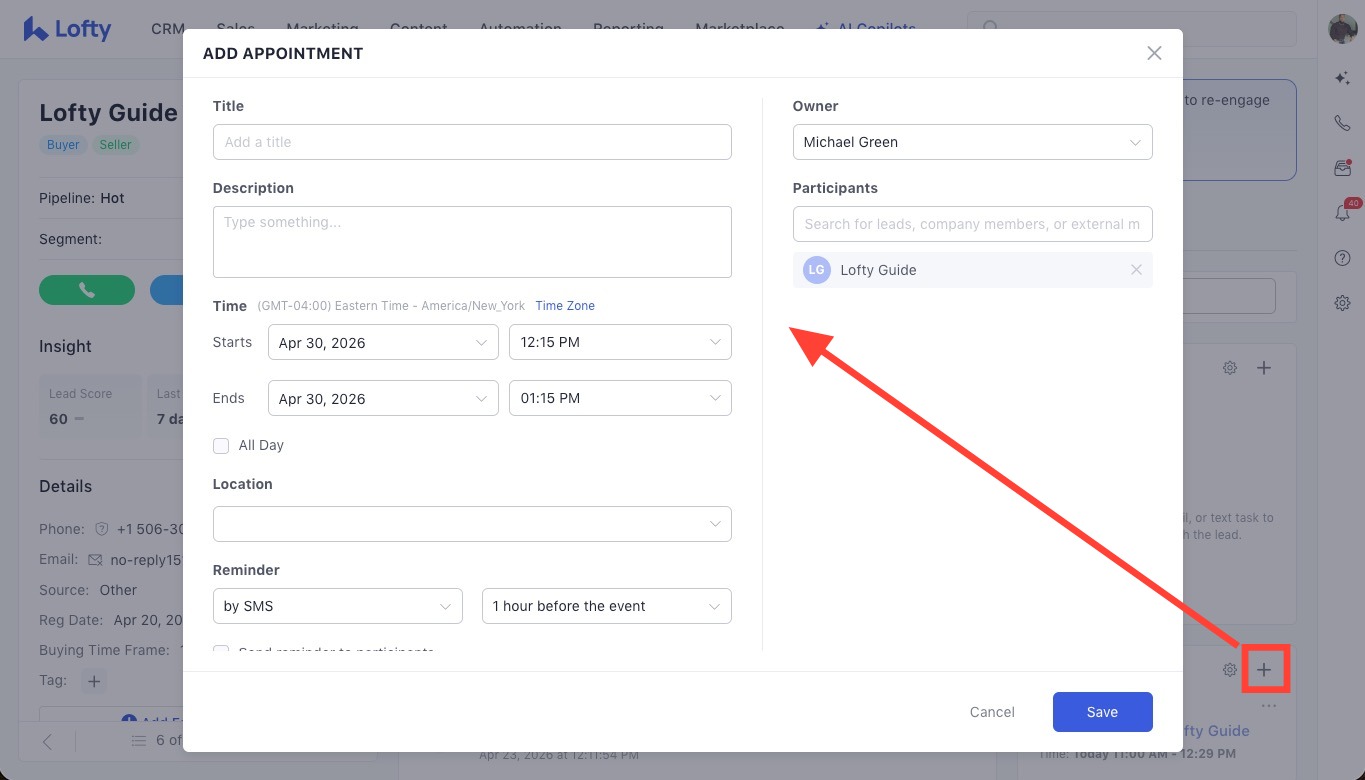Open the 'by SMS' reminder method dropdown
The image size is (1365, 780).
click(x=338, y=606)
